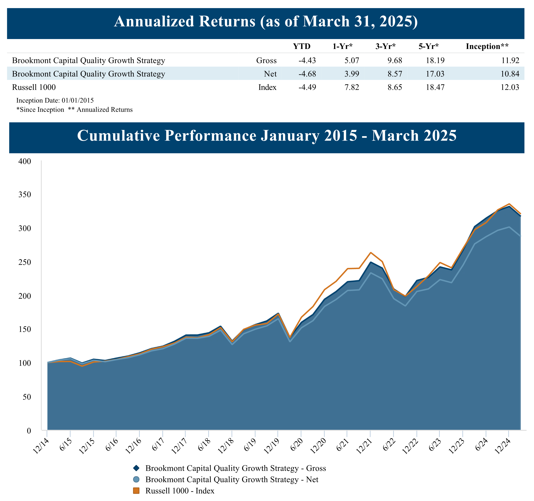Click the 150 y-axis label

tap(25, 329)
